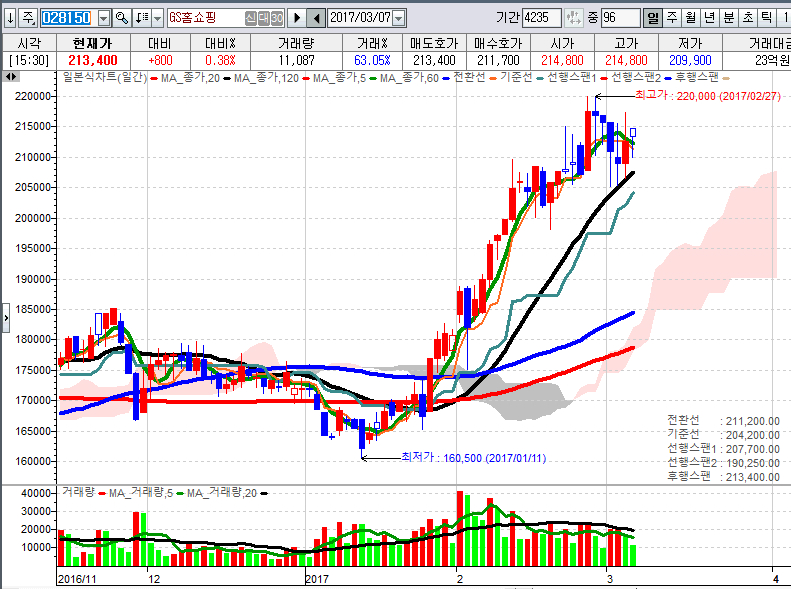Open the date 2017/03/07 dropdown
791x589 pixels.
400,18
